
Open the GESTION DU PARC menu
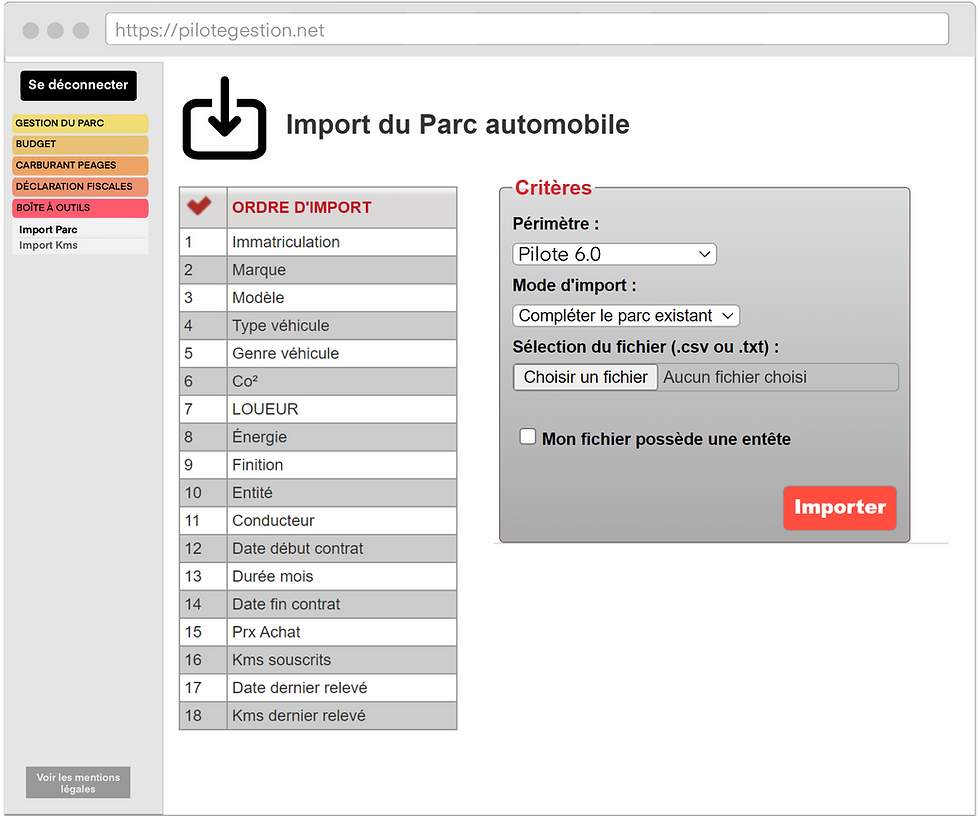(x=80, y=123)
